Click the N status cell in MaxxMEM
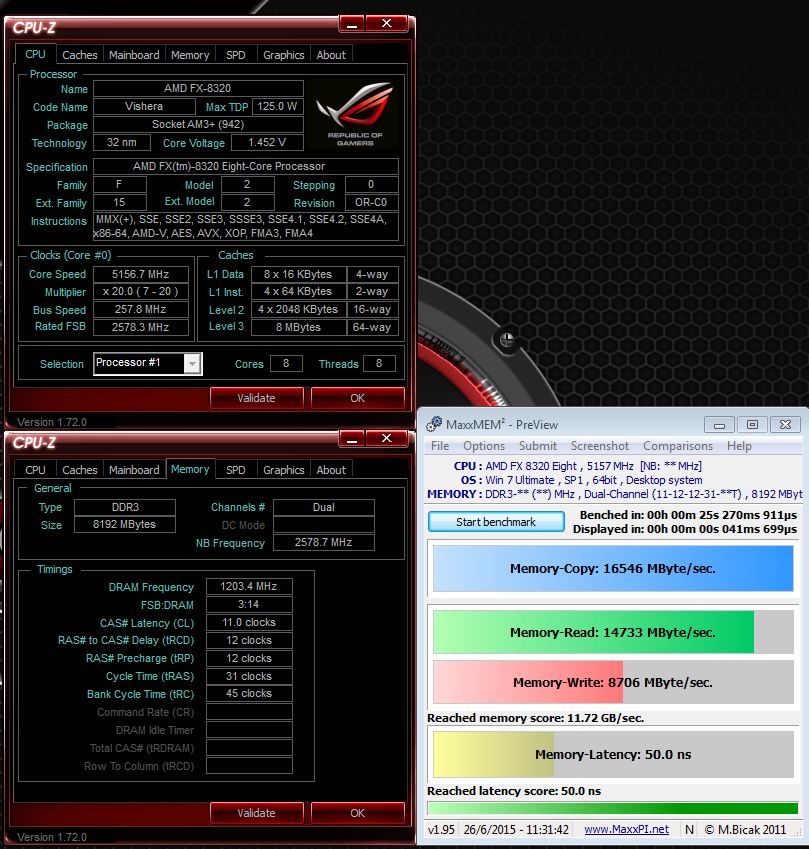Screen dimensions: 809x849 [689, 830]
